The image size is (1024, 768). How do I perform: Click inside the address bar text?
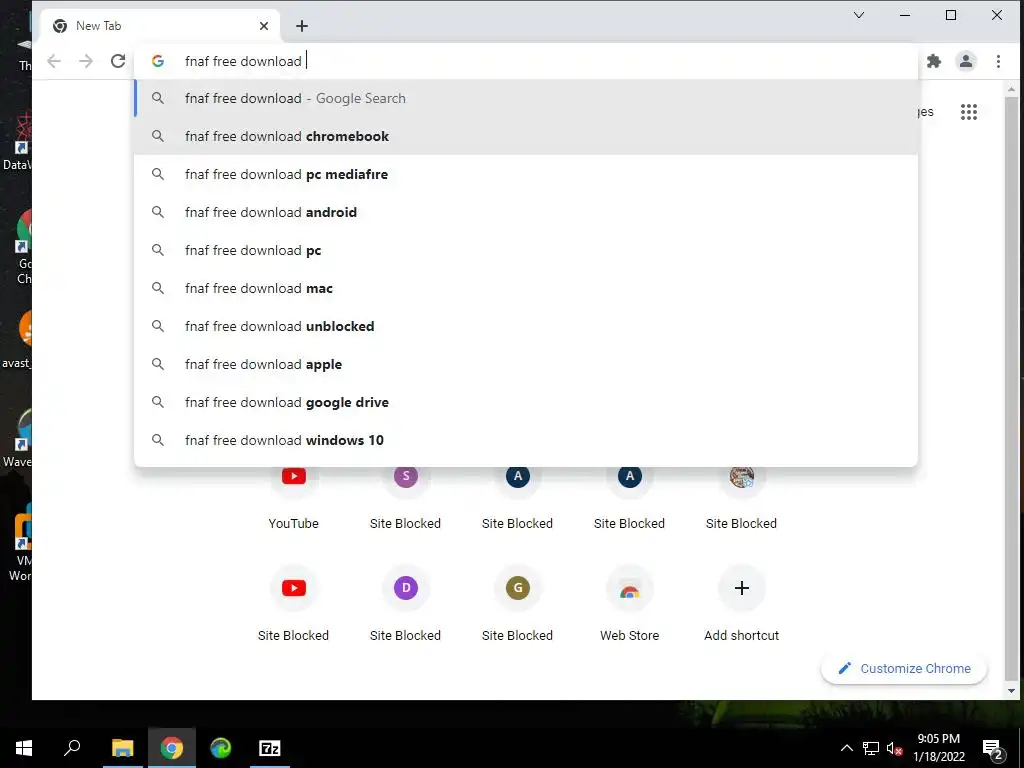[x=243, y=61]
